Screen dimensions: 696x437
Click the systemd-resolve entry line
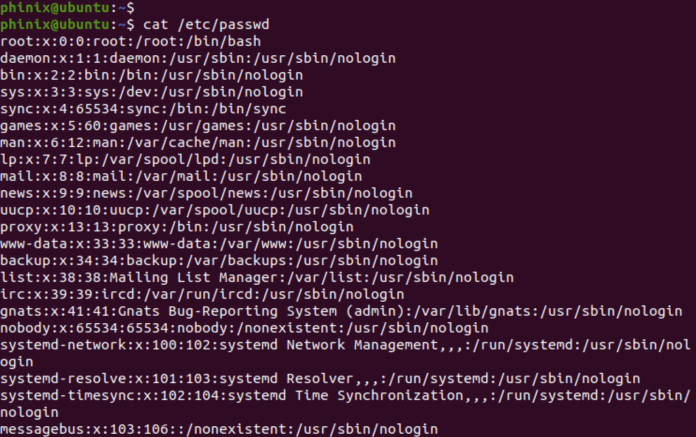pos(320,378)
